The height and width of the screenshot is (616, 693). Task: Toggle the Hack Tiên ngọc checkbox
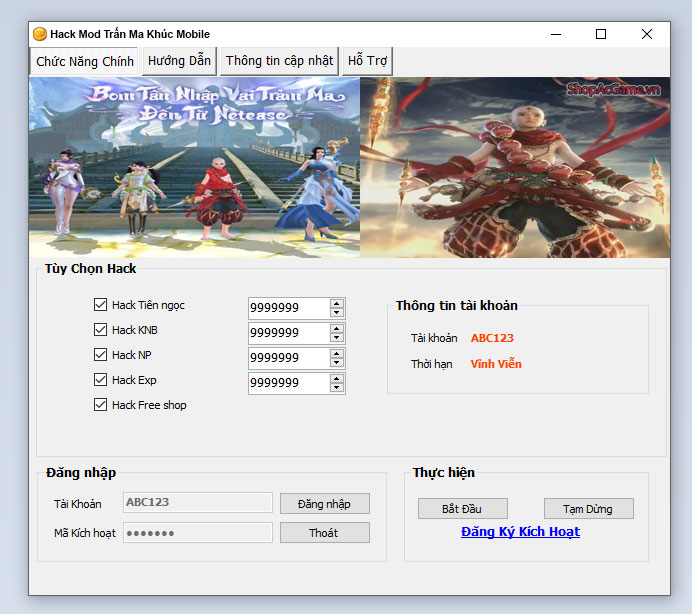(x=100, y=305)
